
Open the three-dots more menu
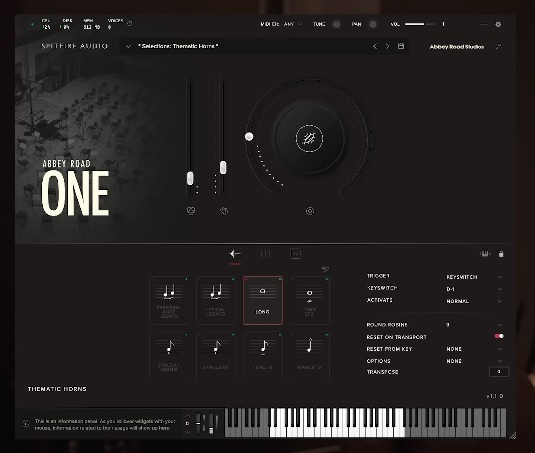[483, 24]
